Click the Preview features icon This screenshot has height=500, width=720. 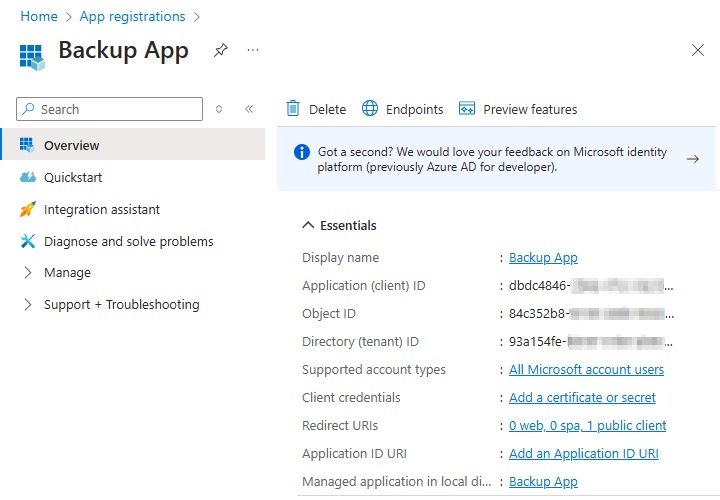pyautogui.click(x=467, y=109)
